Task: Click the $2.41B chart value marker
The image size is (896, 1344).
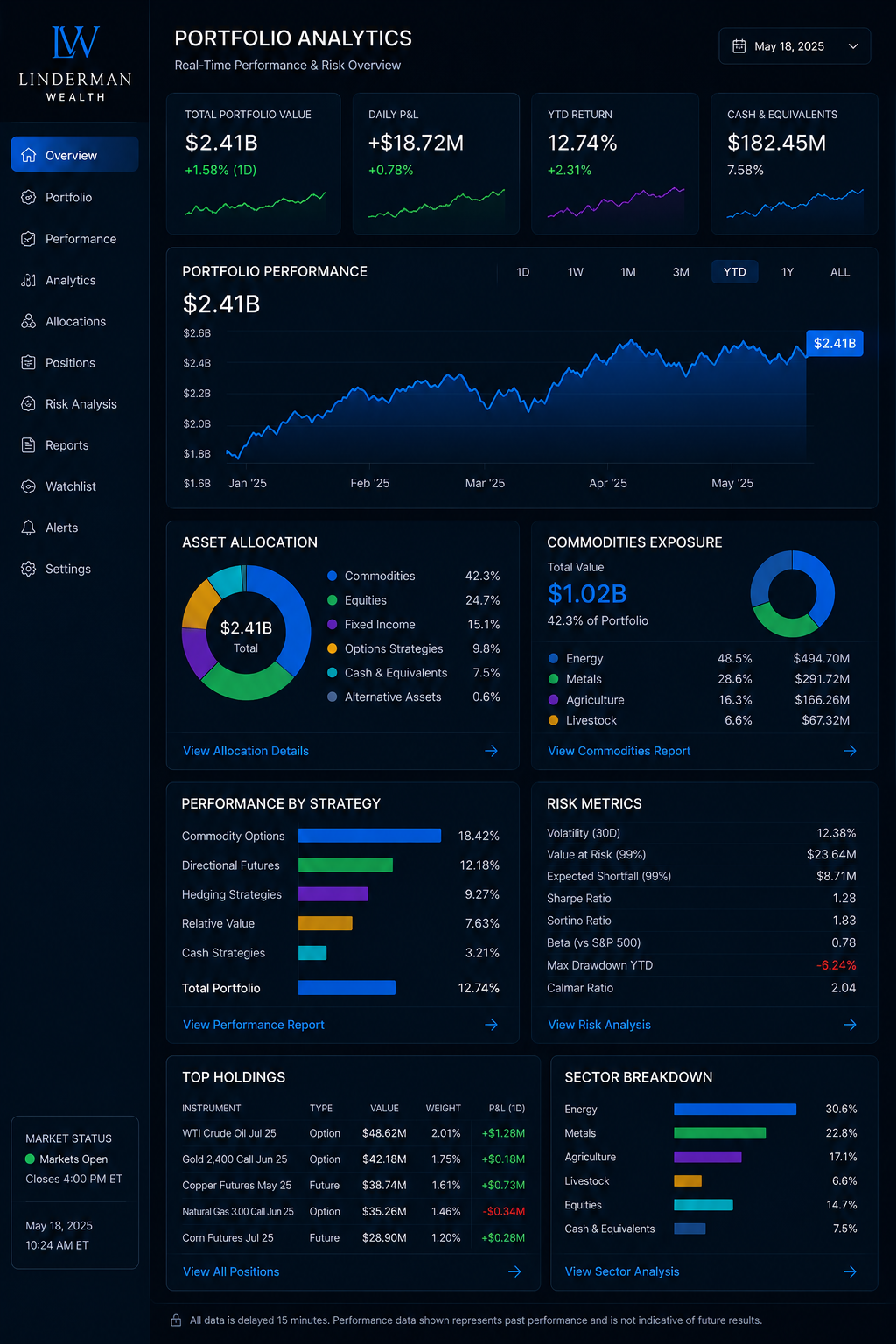Action: pos(835,343)
